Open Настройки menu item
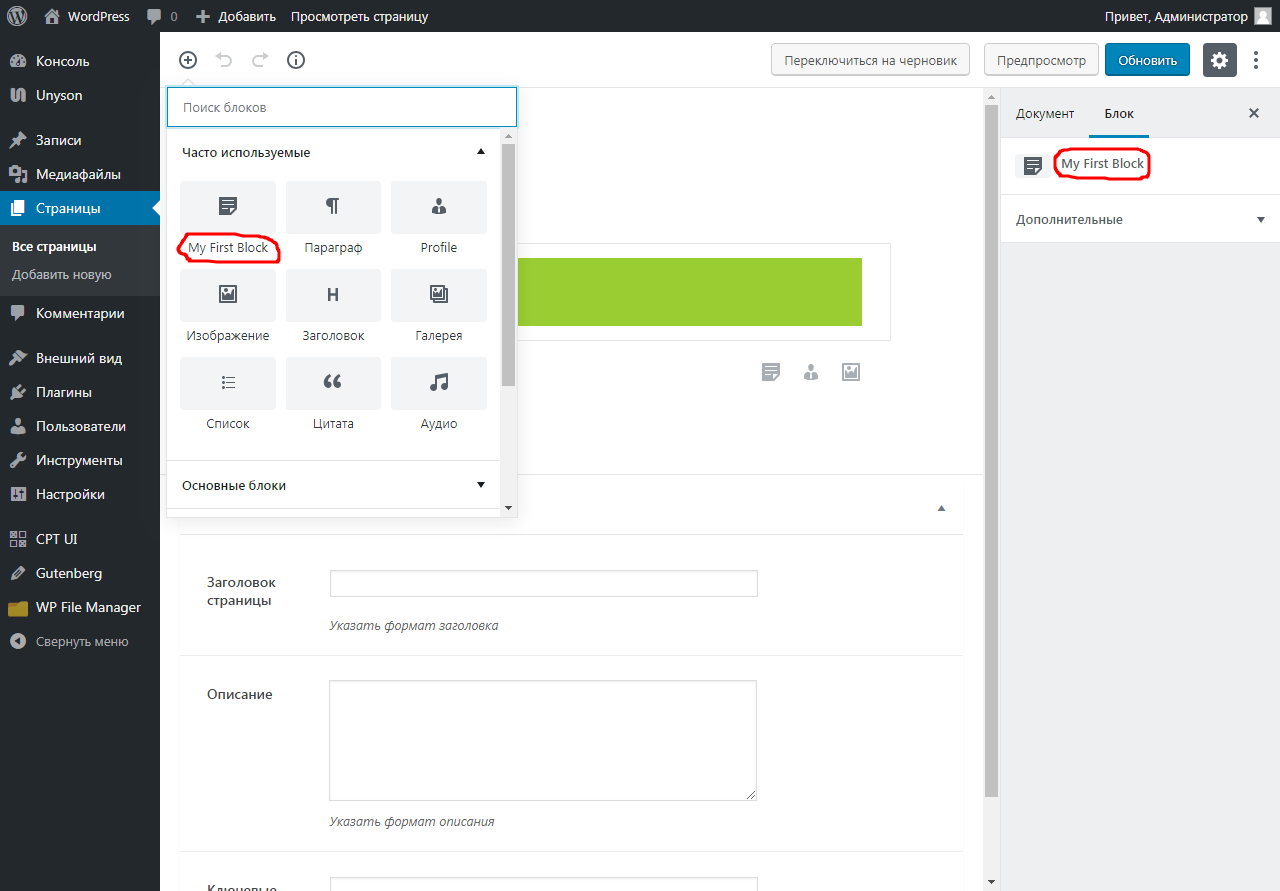This screenshot has width=1280, height=891. click(80, 494)
